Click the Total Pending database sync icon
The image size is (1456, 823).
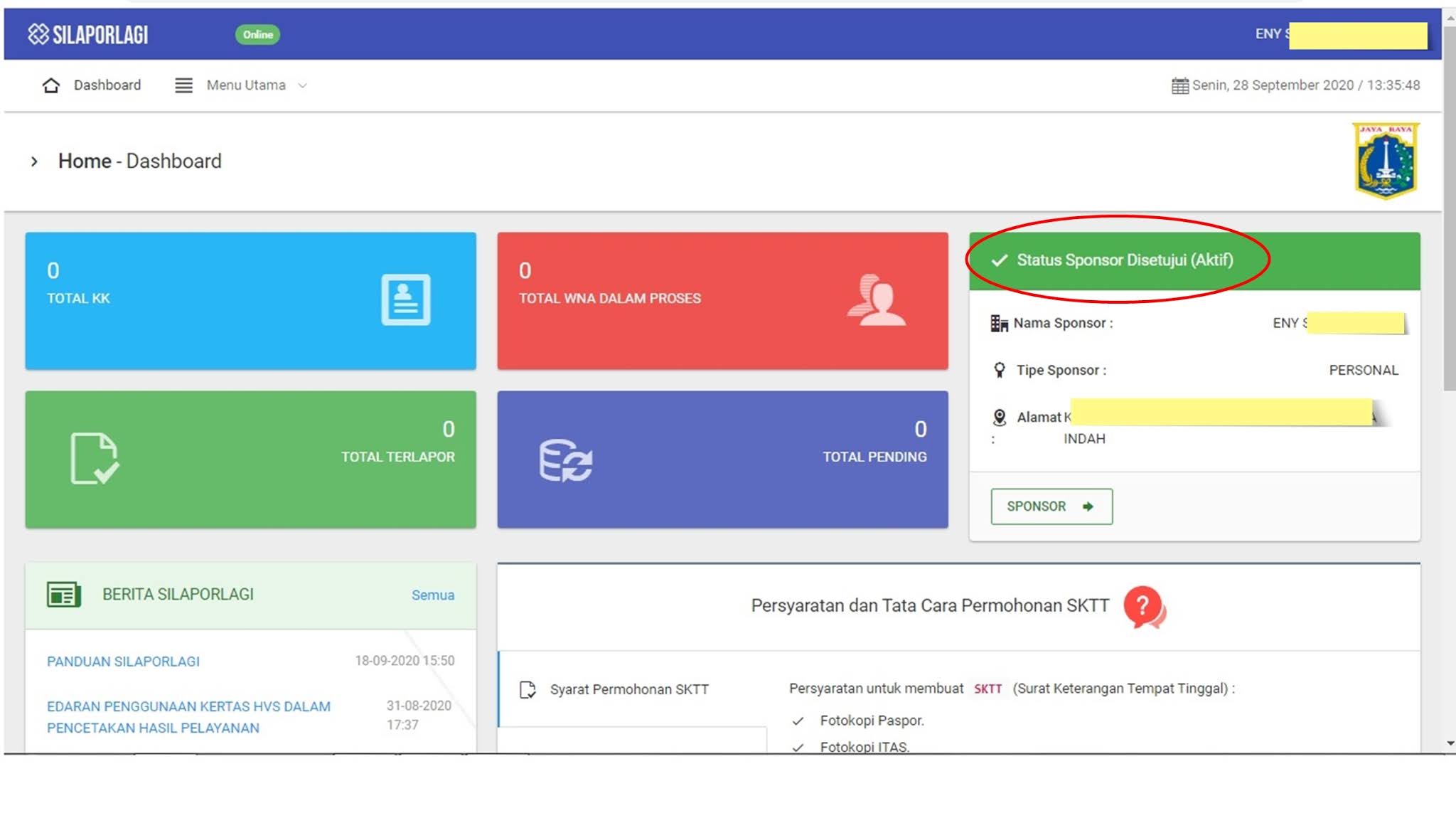click(x=565, y=461)
